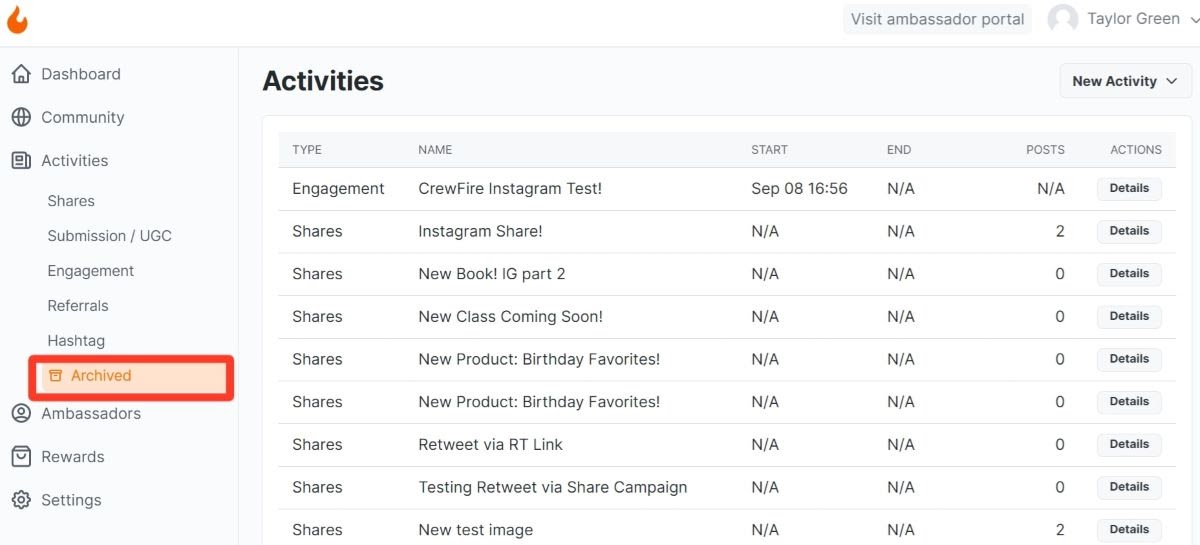Open Ambassadors via the person icon
Viewport: 1200px width, 545px height.
click(x=21, y=413)
